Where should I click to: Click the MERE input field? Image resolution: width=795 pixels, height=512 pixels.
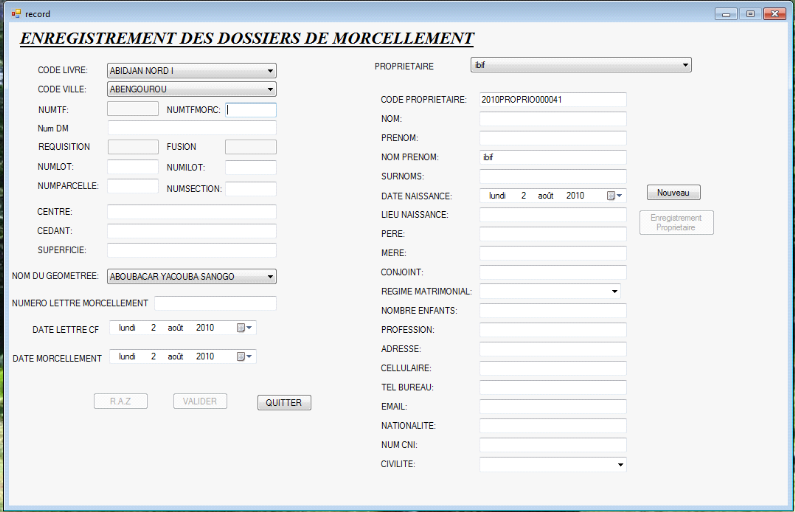click(553, 253)
